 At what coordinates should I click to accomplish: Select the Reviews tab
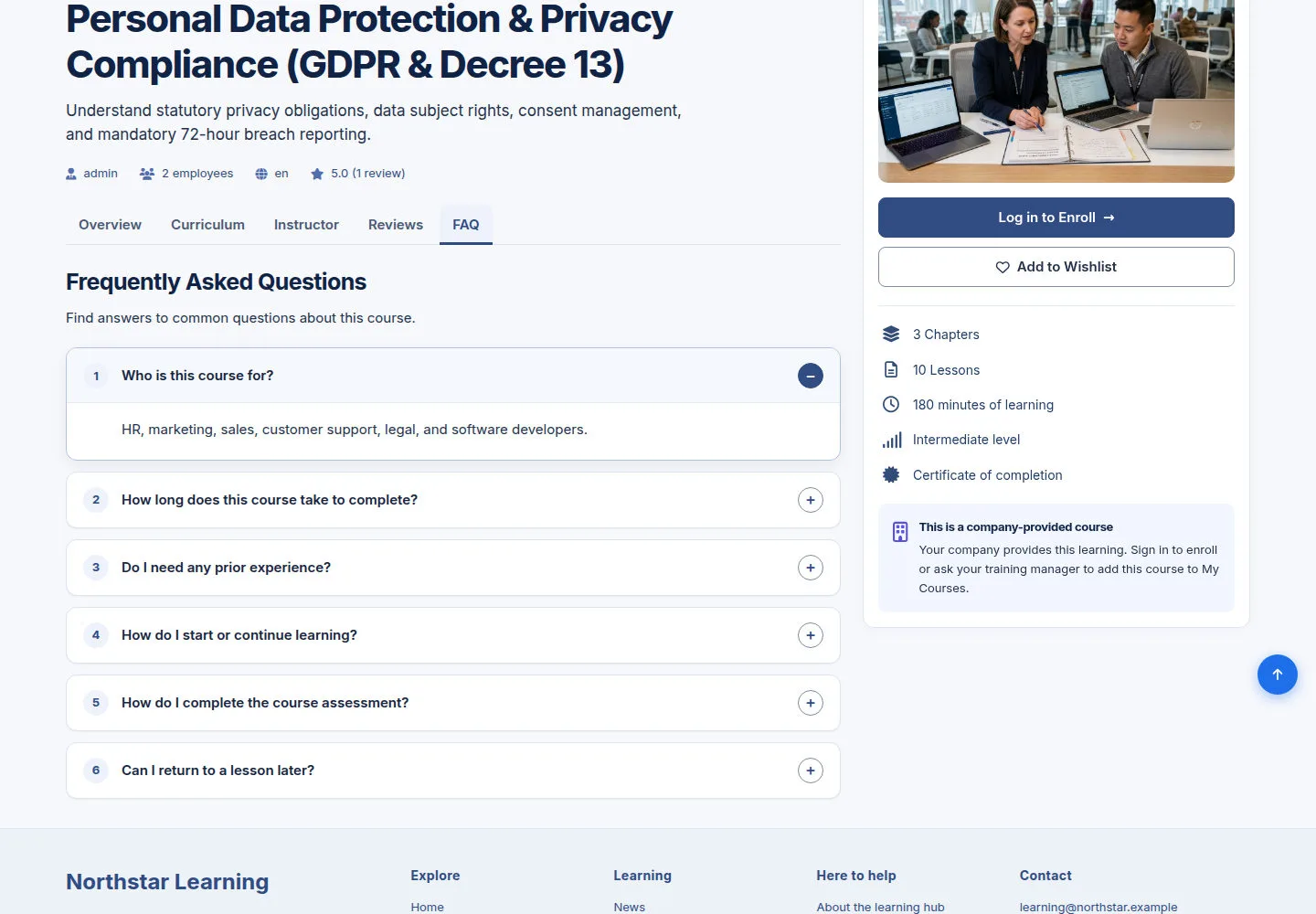(x=396, y=225)
